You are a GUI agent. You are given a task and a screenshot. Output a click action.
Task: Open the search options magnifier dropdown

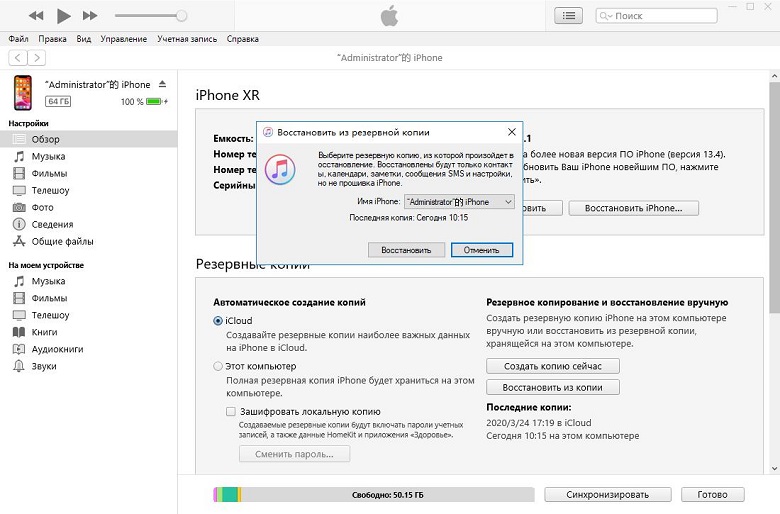pyautogui.click(x=606, y=16)
